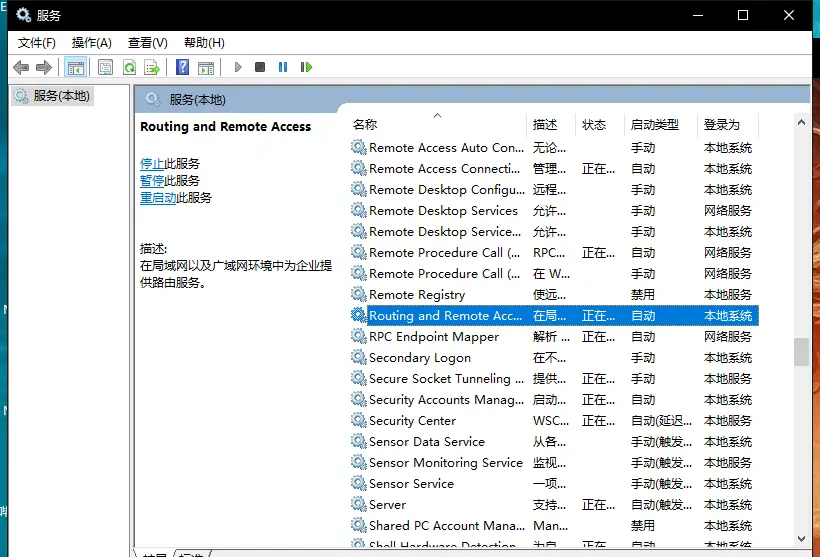Click gear icon of Remote Desktop Services row
Image resolution: width=820 pixels, height=557 pixels.
(x=358, y=210)
